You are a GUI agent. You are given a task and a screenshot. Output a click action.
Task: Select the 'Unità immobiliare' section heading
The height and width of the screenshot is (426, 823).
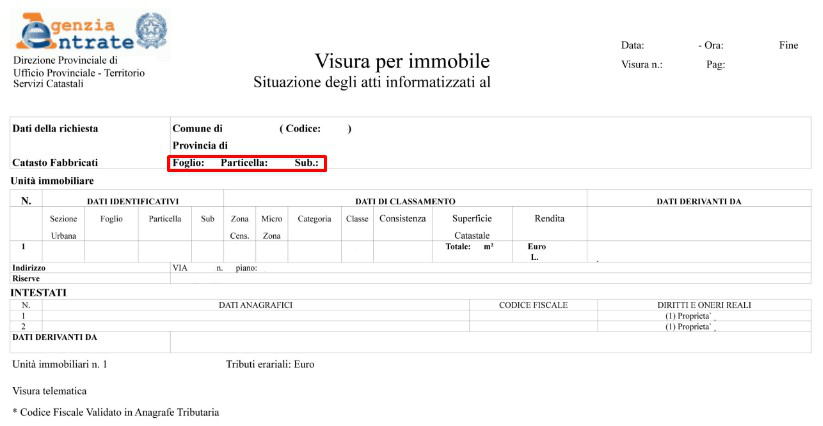pos(52,181)
